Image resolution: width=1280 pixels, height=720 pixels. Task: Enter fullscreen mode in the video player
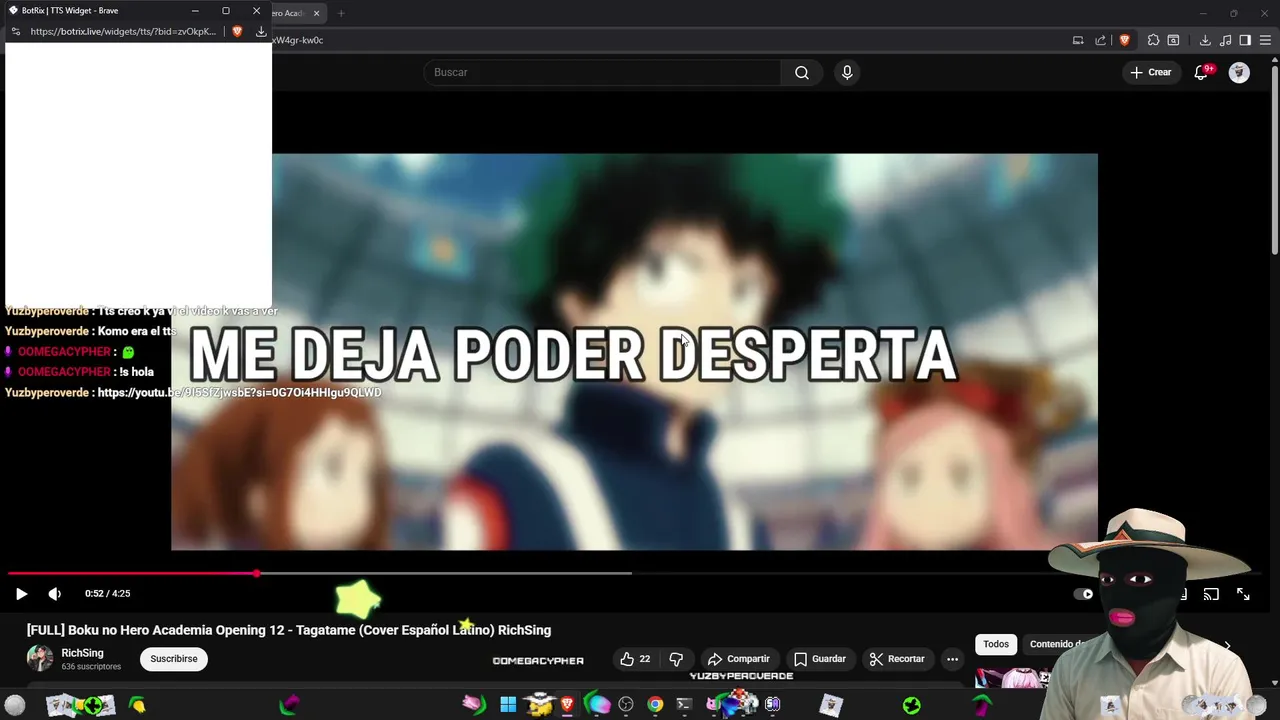(x=1243, y=594)
